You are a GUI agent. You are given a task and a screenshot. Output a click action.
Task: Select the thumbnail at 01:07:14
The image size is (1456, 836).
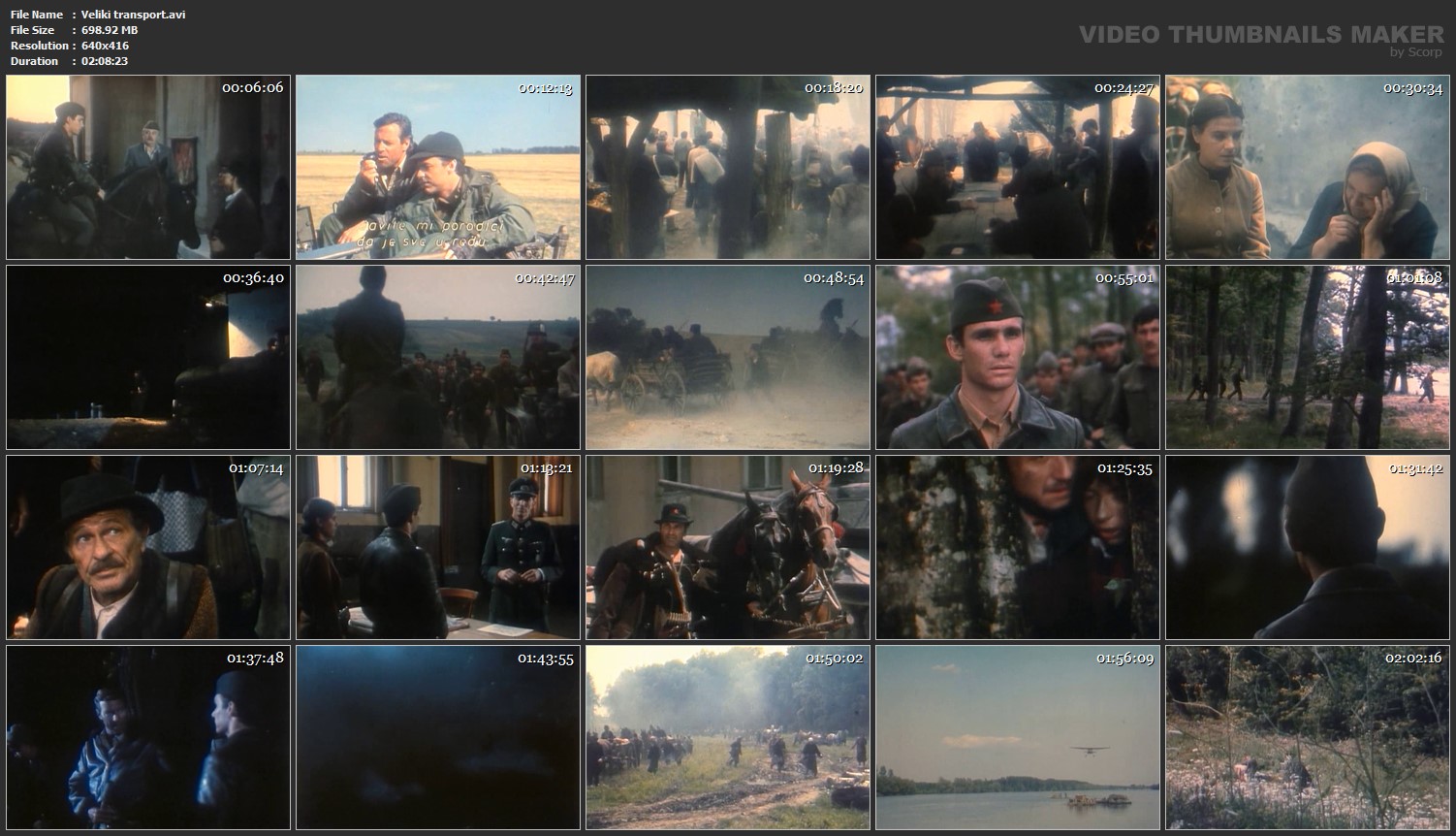coord(148,547)
